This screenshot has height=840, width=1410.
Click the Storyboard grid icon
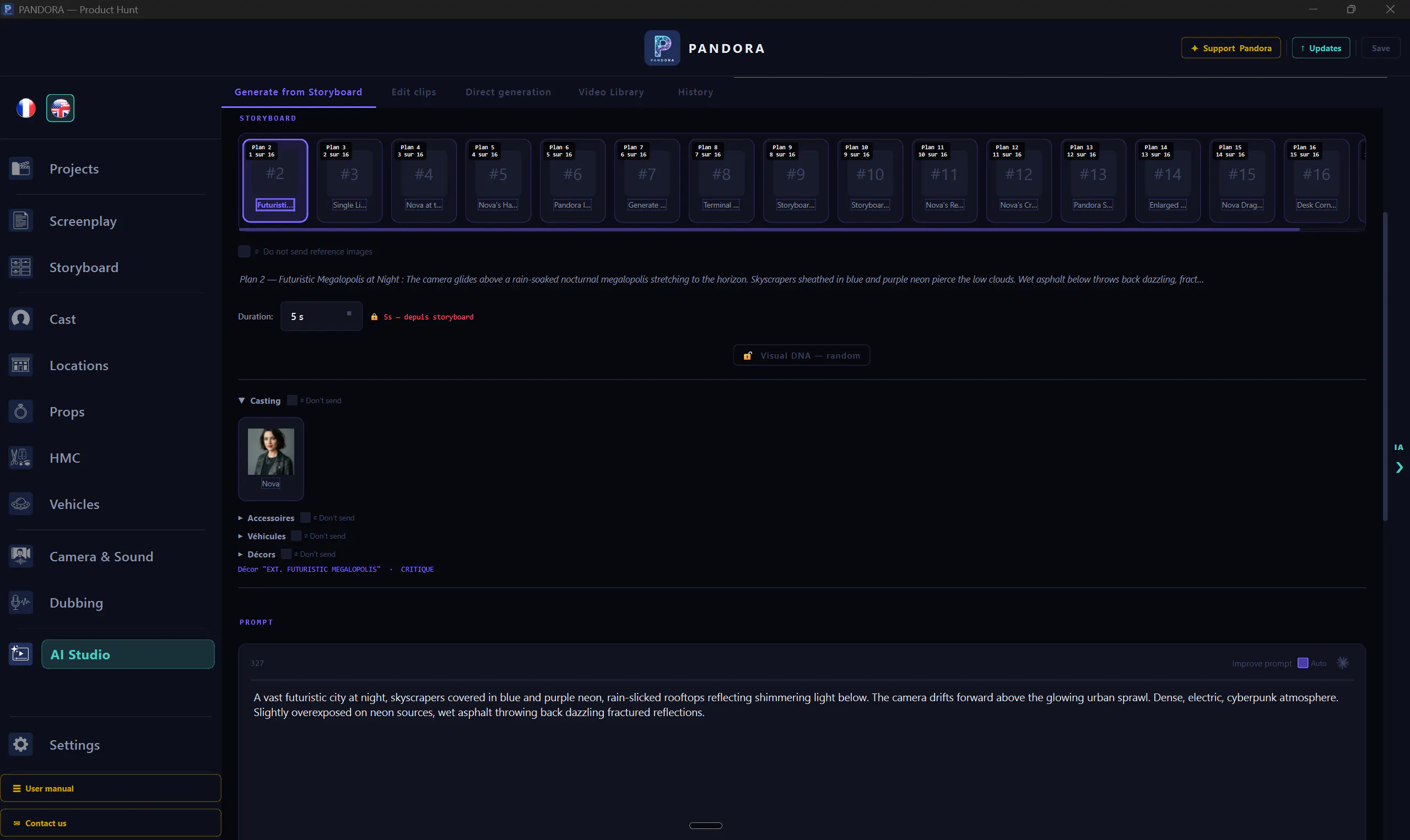coord(21,267)
